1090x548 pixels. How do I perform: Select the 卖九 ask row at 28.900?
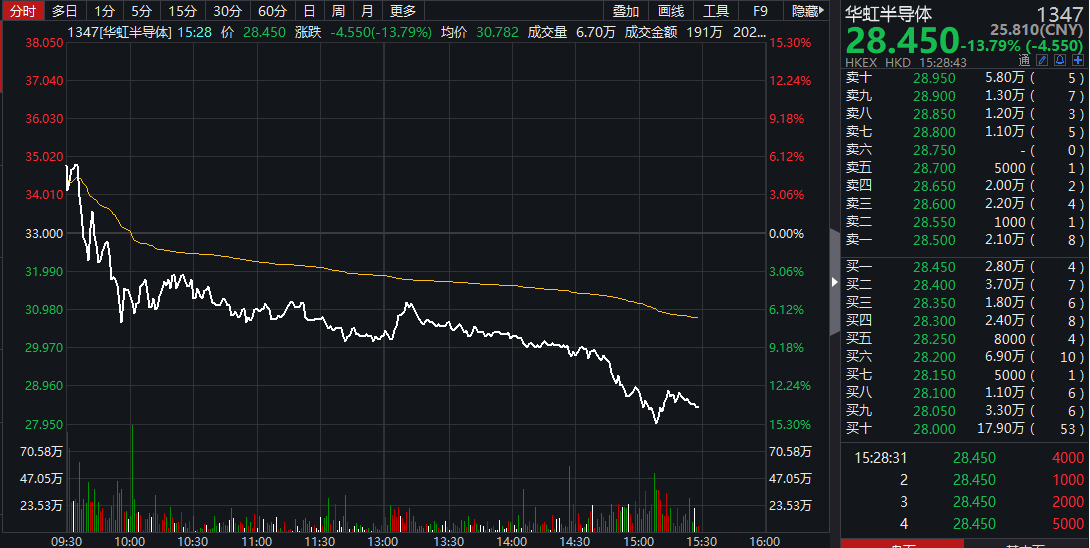point(965,96)
